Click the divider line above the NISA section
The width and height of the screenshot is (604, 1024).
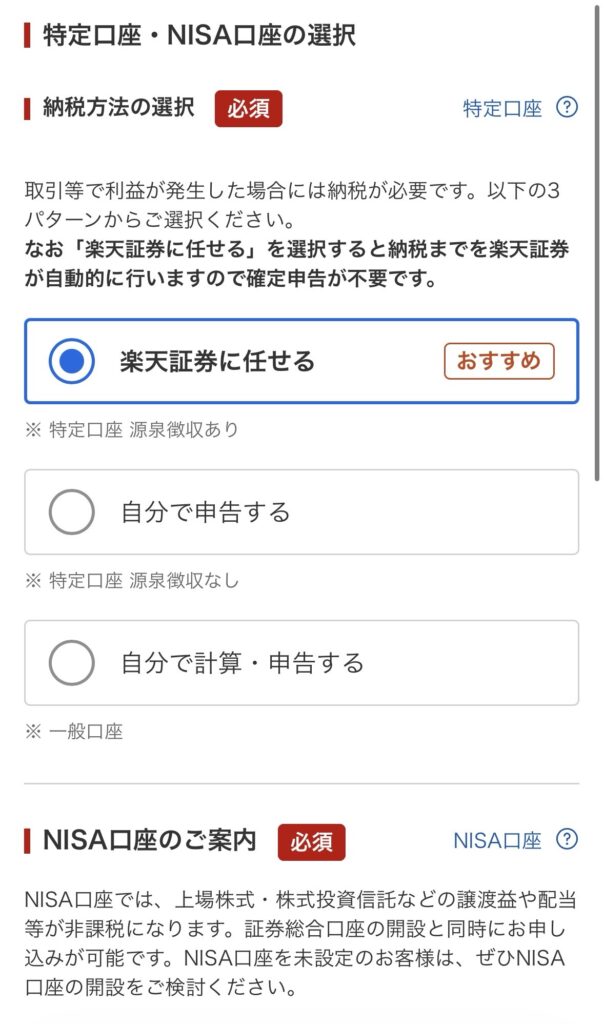tap(301, 783)
